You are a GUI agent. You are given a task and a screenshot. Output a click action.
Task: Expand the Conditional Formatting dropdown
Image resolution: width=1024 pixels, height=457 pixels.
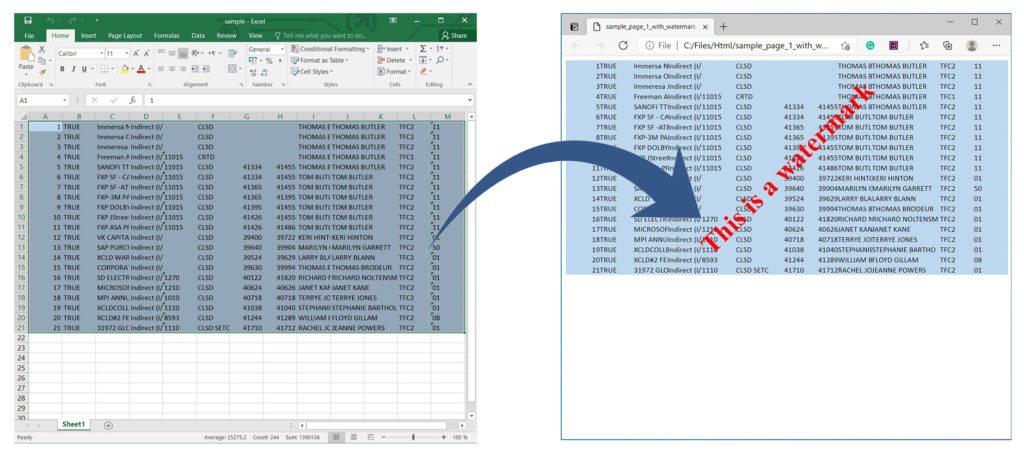[333, 48]
